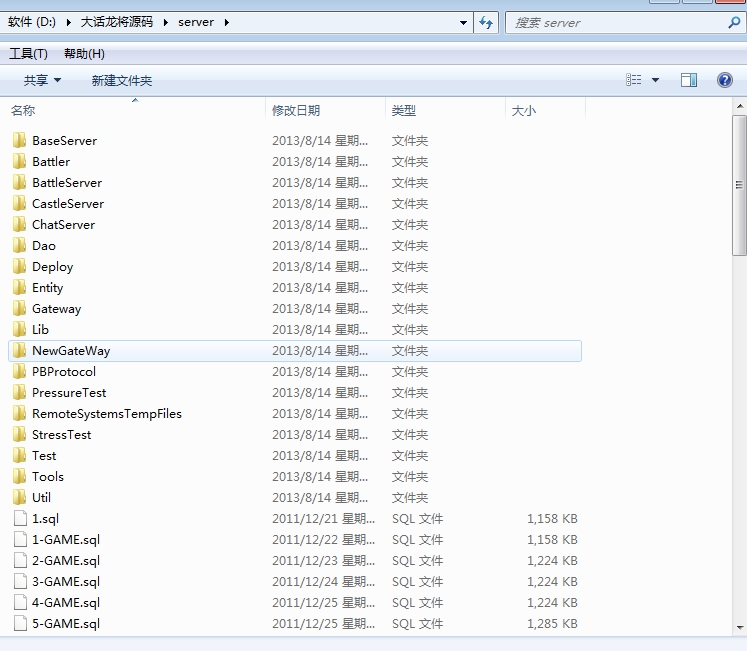The width and height of the screenshot is (747, 651).
Task: Select the 5-GAME.sql file icon
Action: tap(20, 624)
